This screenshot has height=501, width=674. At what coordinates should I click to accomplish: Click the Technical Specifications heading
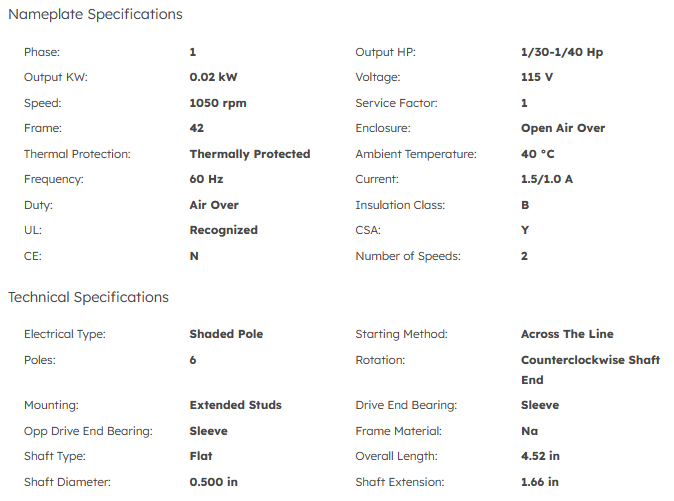[x=88, y=297]
